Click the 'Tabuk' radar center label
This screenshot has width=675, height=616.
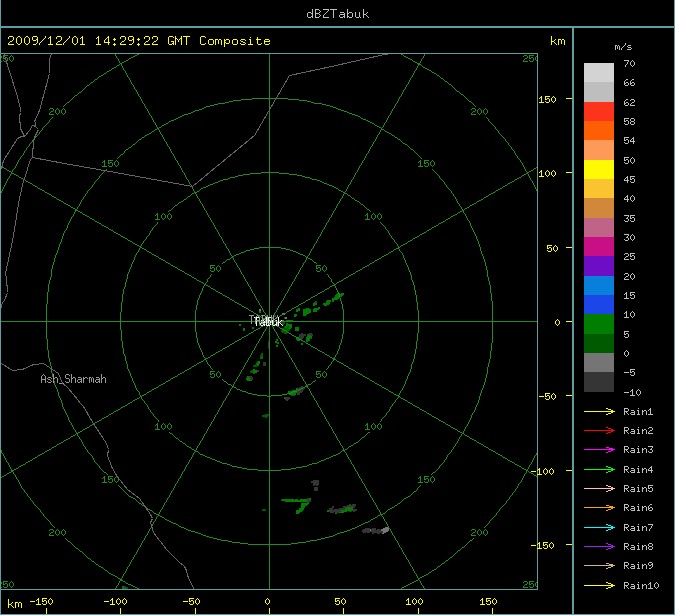click(x=269, y=322)
